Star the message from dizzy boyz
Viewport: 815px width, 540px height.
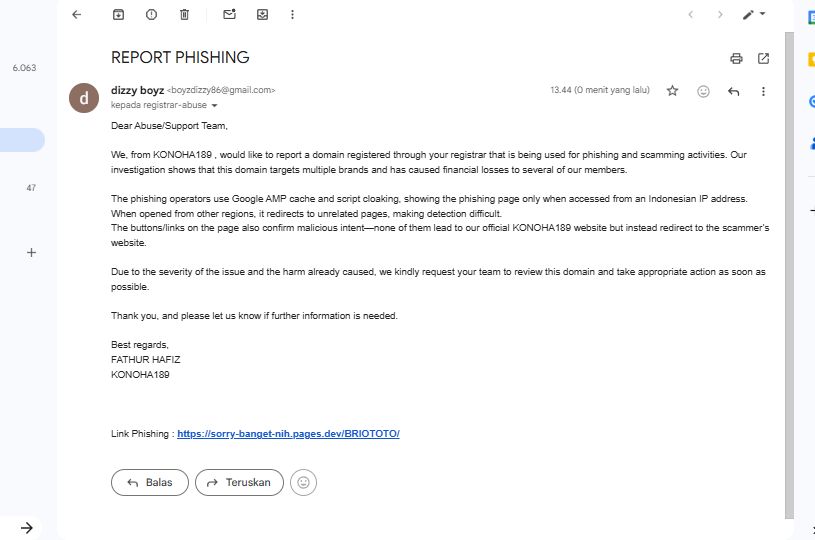pos(672,91)
